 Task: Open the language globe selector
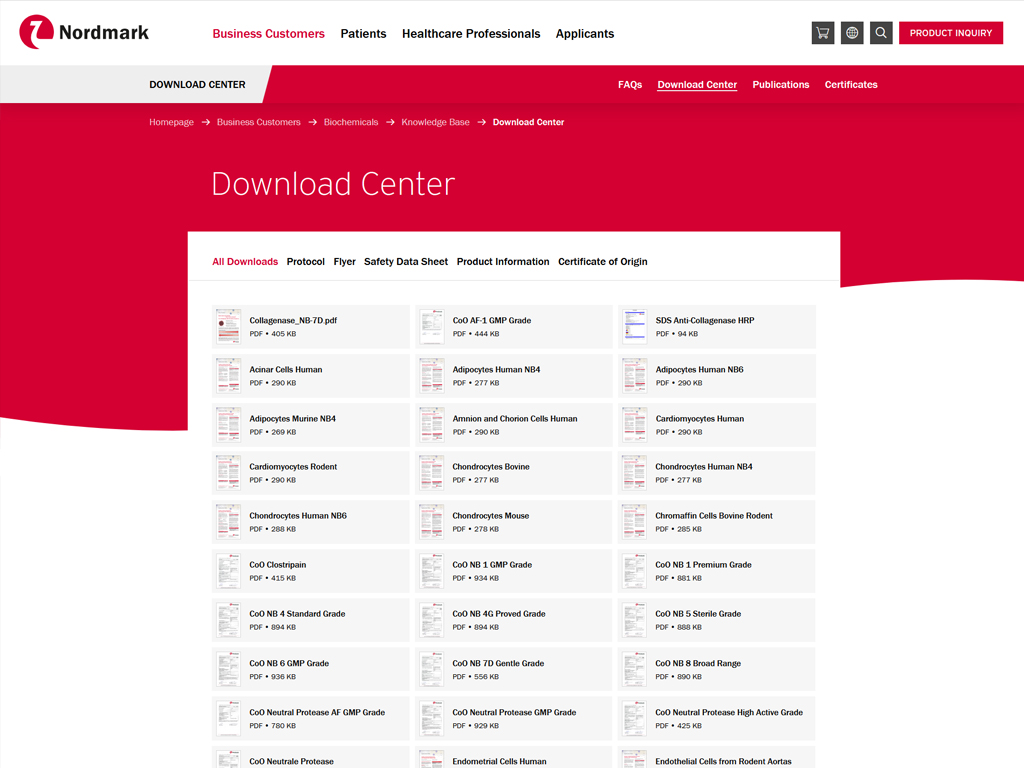pos(852,33)
